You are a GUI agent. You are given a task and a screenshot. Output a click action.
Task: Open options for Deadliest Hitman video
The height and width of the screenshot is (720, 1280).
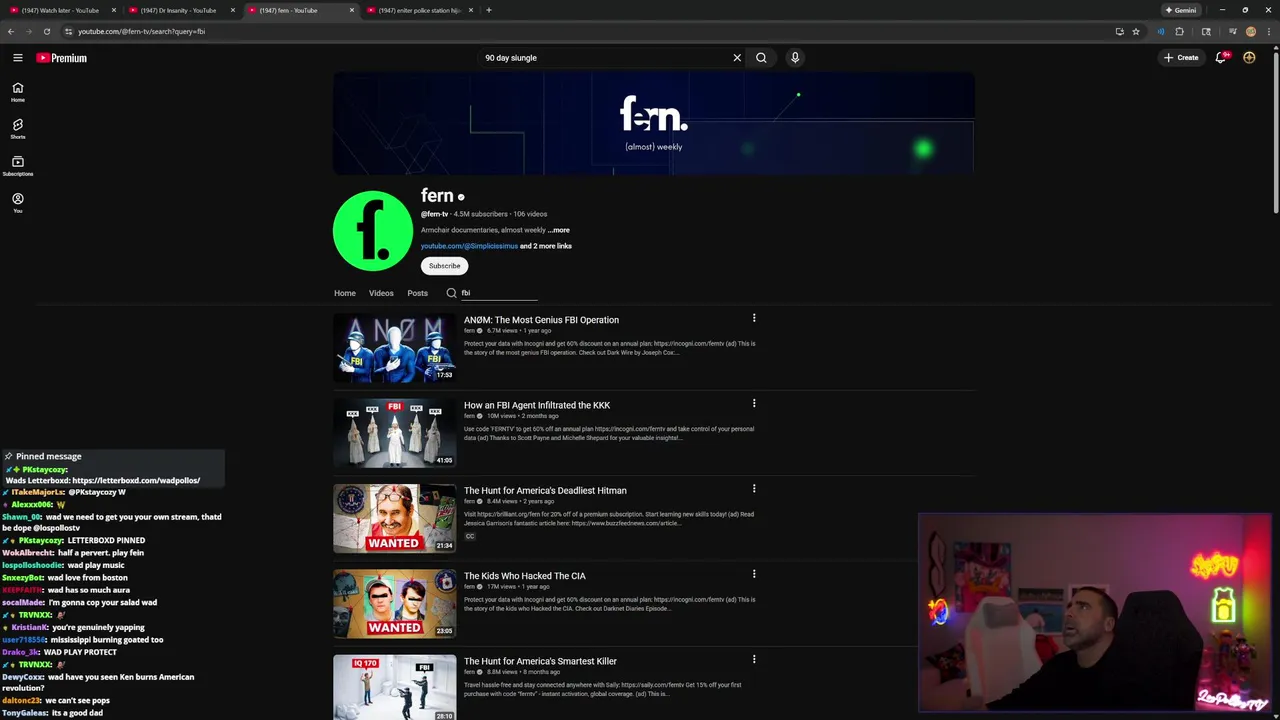754,489
